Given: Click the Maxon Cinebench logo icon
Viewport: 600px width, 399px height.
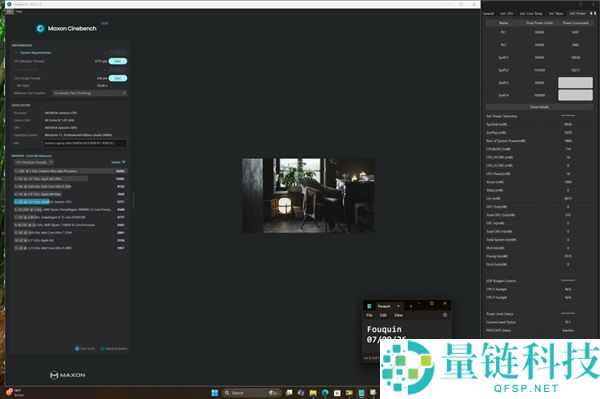Looking at the screenshot, I should point(40,28).
